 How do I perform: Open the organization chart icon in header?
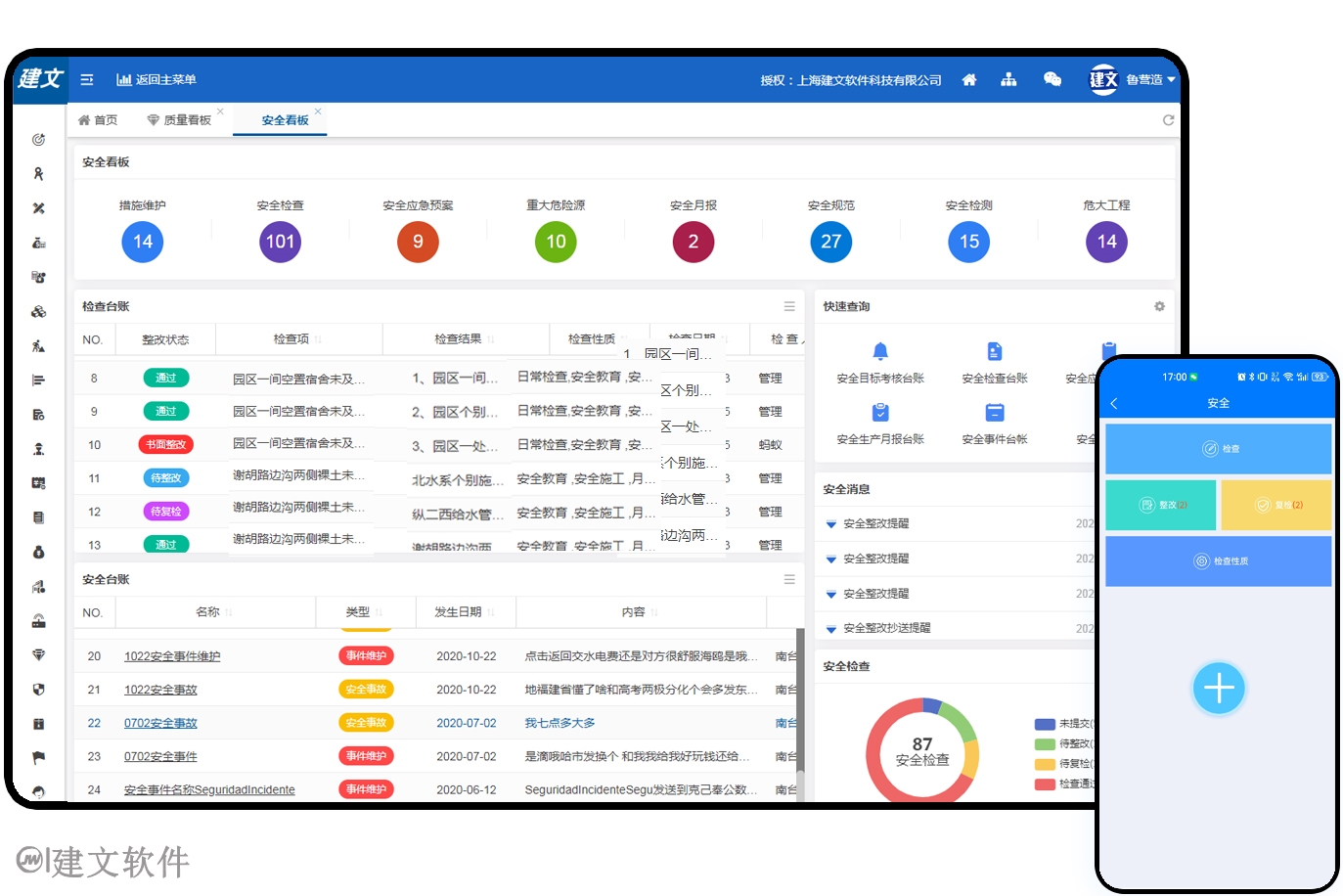point(1008,80)
